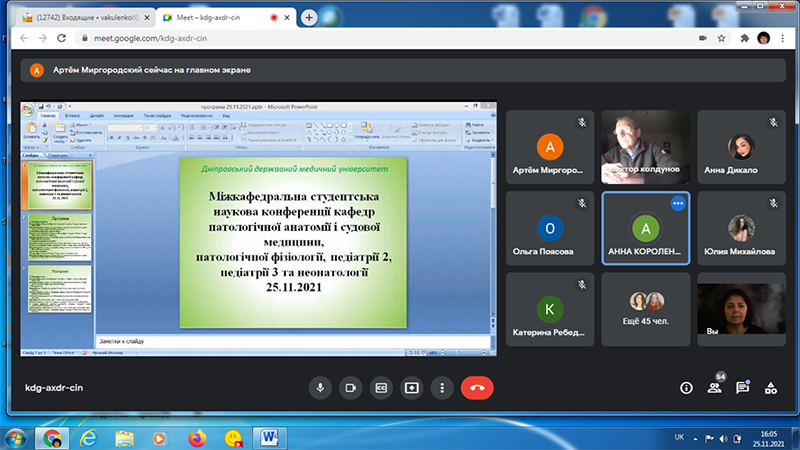800x450 pixels.
Task: Click the Present now screen-share icon
Action: click(x=411, y=387)
